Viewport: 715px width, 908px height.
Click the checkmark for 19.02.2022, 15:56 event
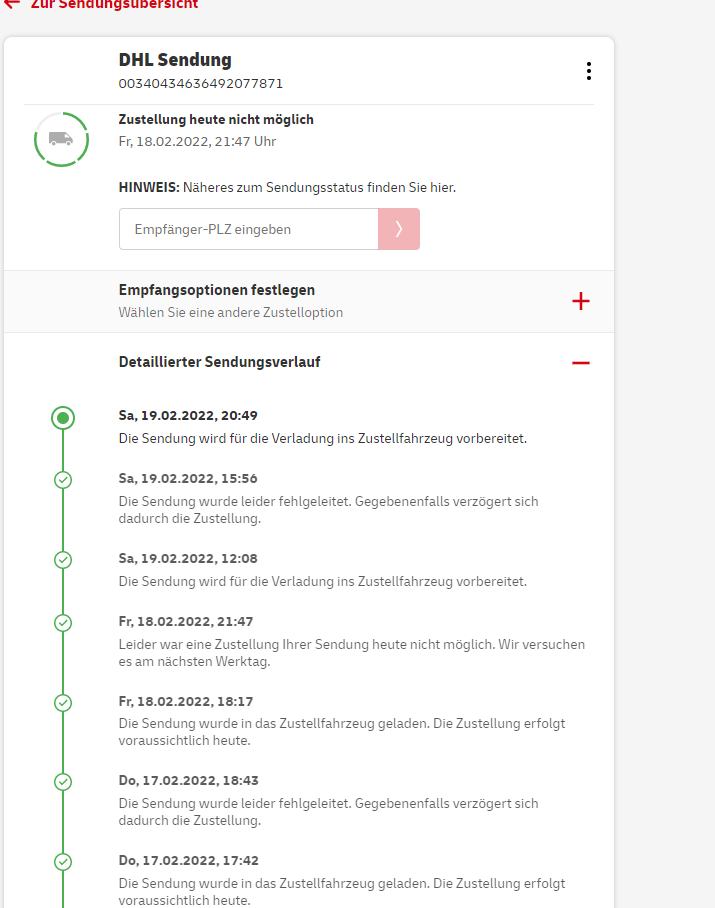[x=63, y=480]
